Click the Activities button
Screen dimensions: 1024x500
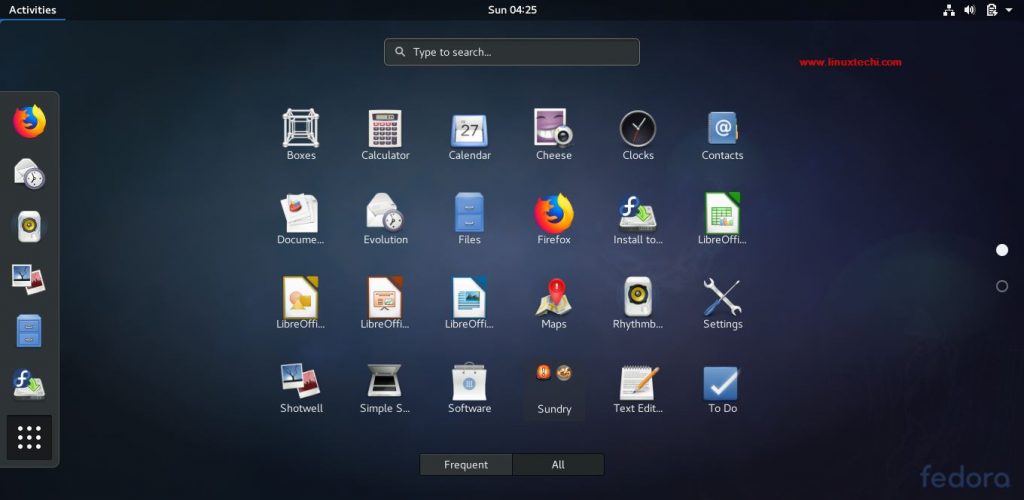33,10
